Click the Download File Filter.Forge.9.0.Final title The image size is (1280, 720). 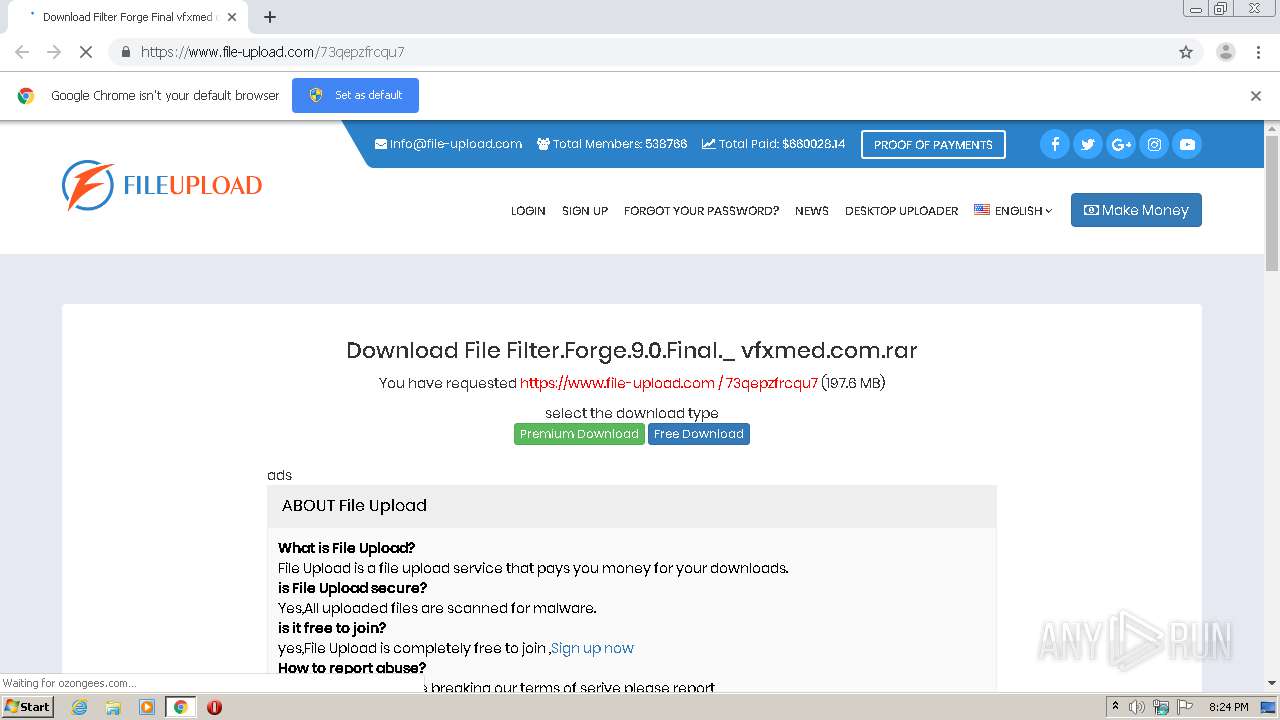[631, 350]
